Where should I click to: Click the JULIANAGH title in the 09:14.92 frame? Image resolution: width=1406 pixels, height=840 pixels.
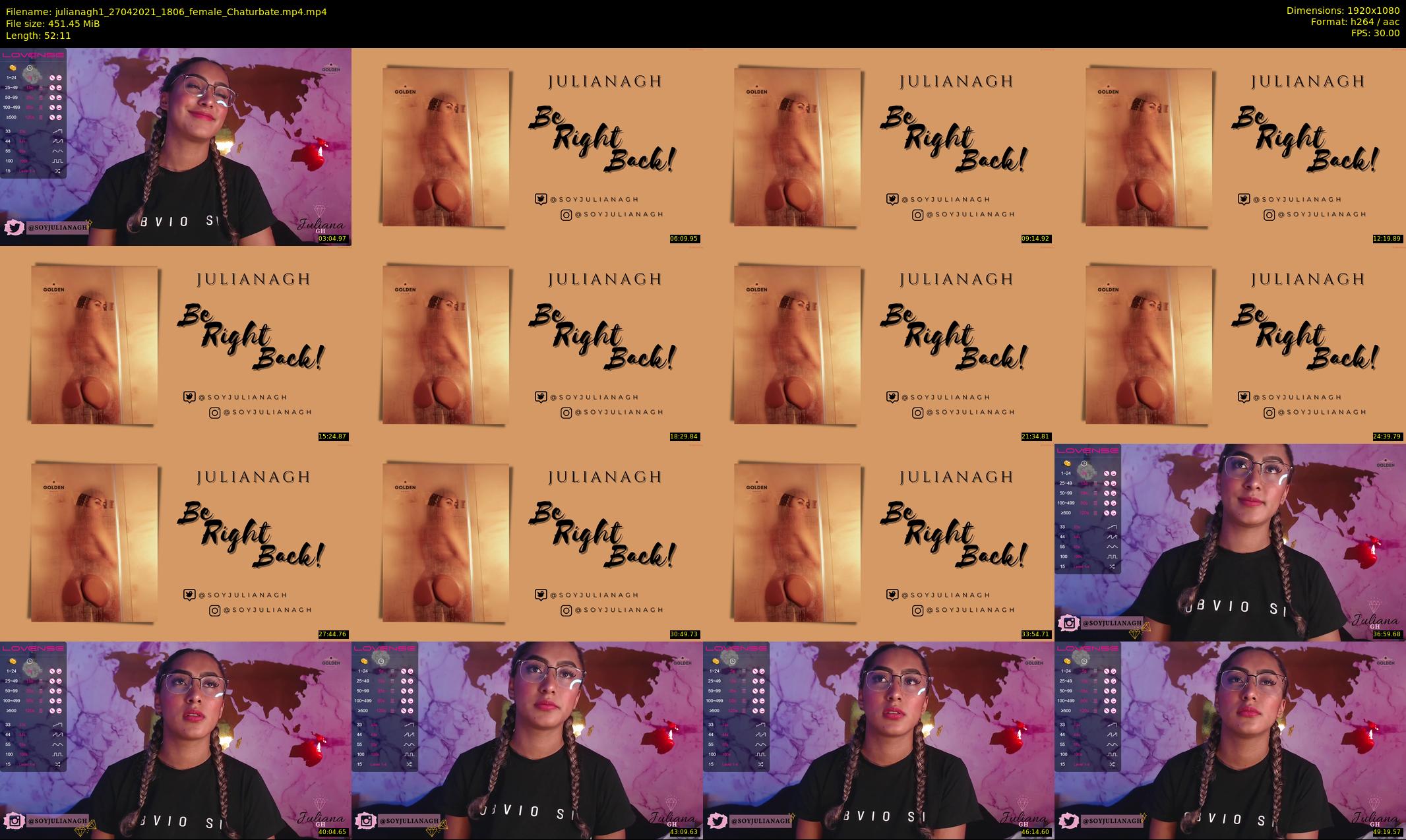point(956,82)
